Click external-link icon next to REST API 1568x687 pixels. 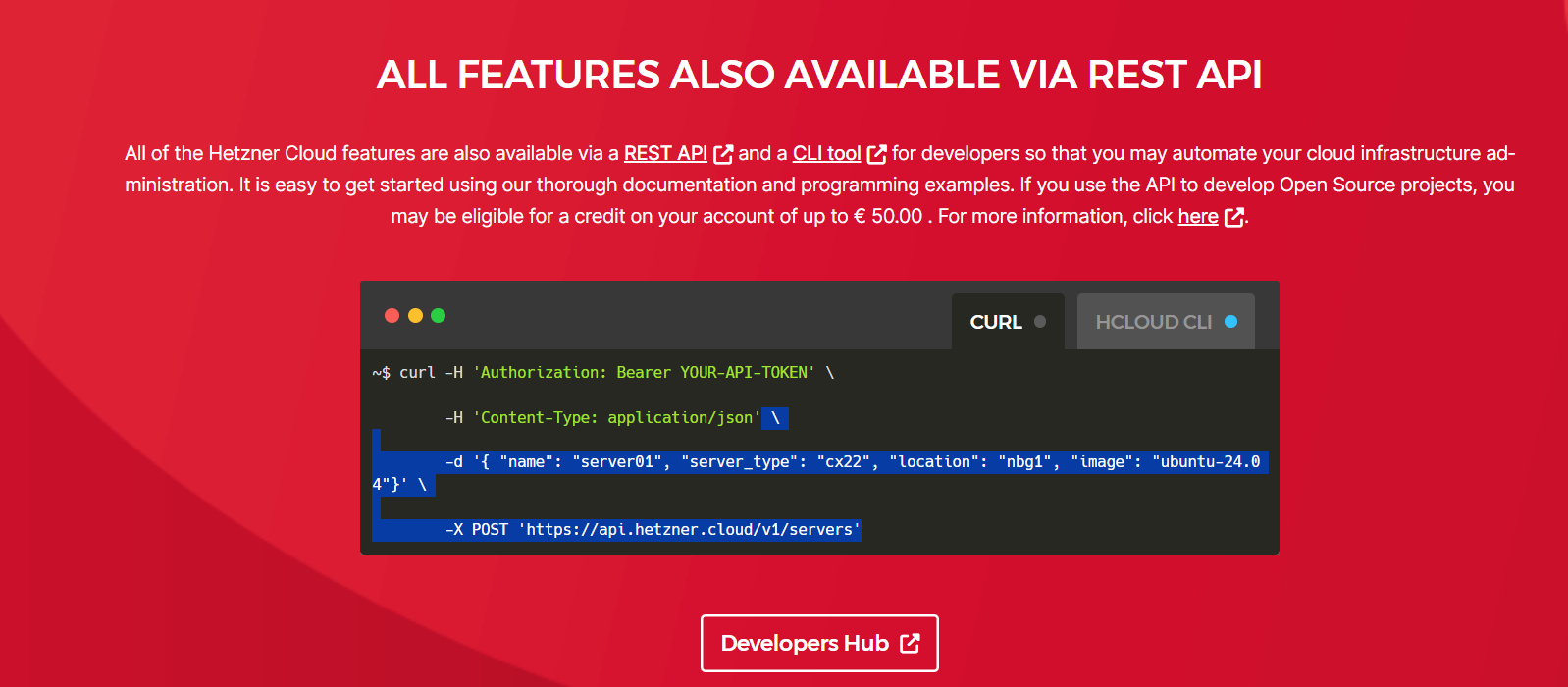723,154
